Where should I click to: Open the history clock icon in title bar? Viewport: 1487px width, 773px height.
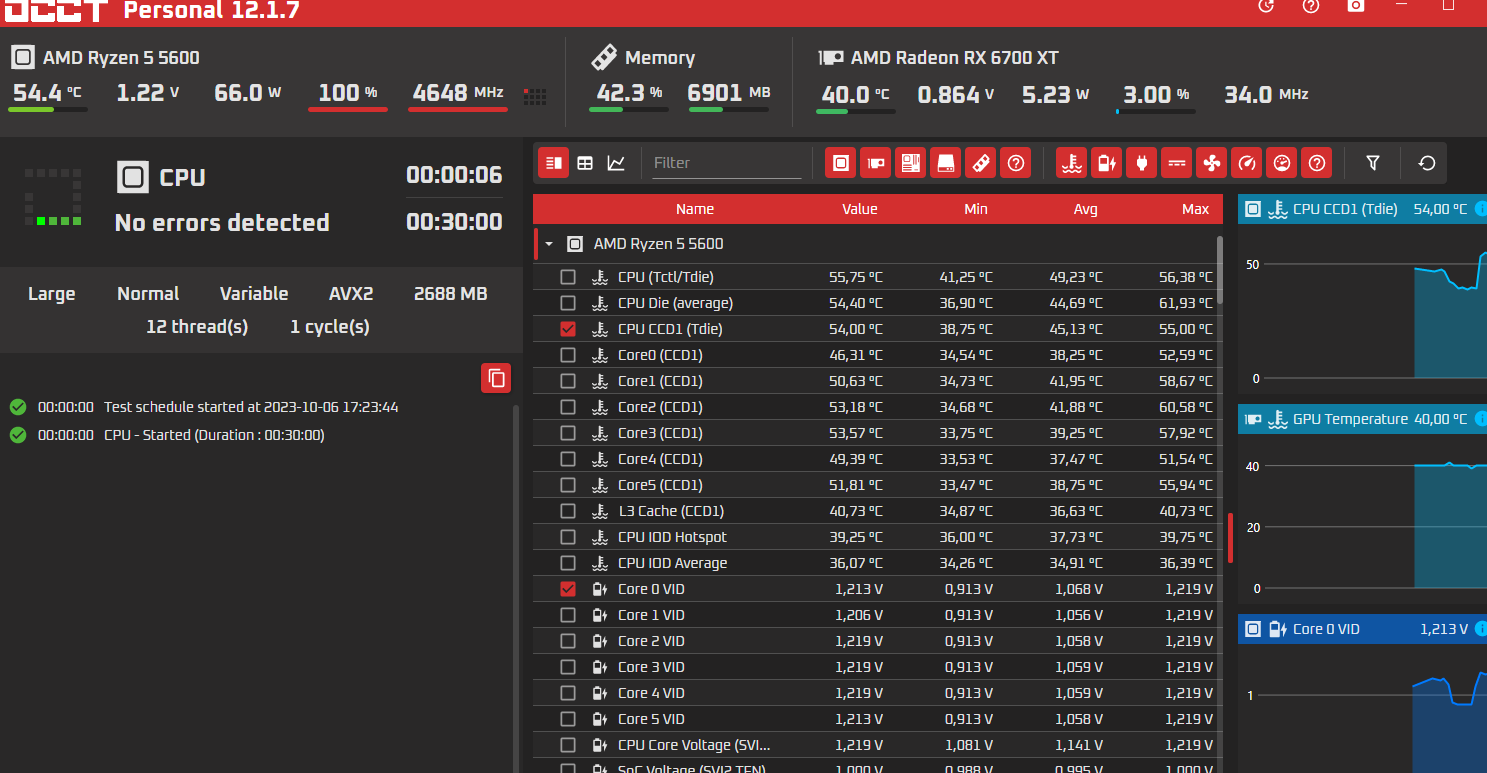click(x=1266, y=6)
